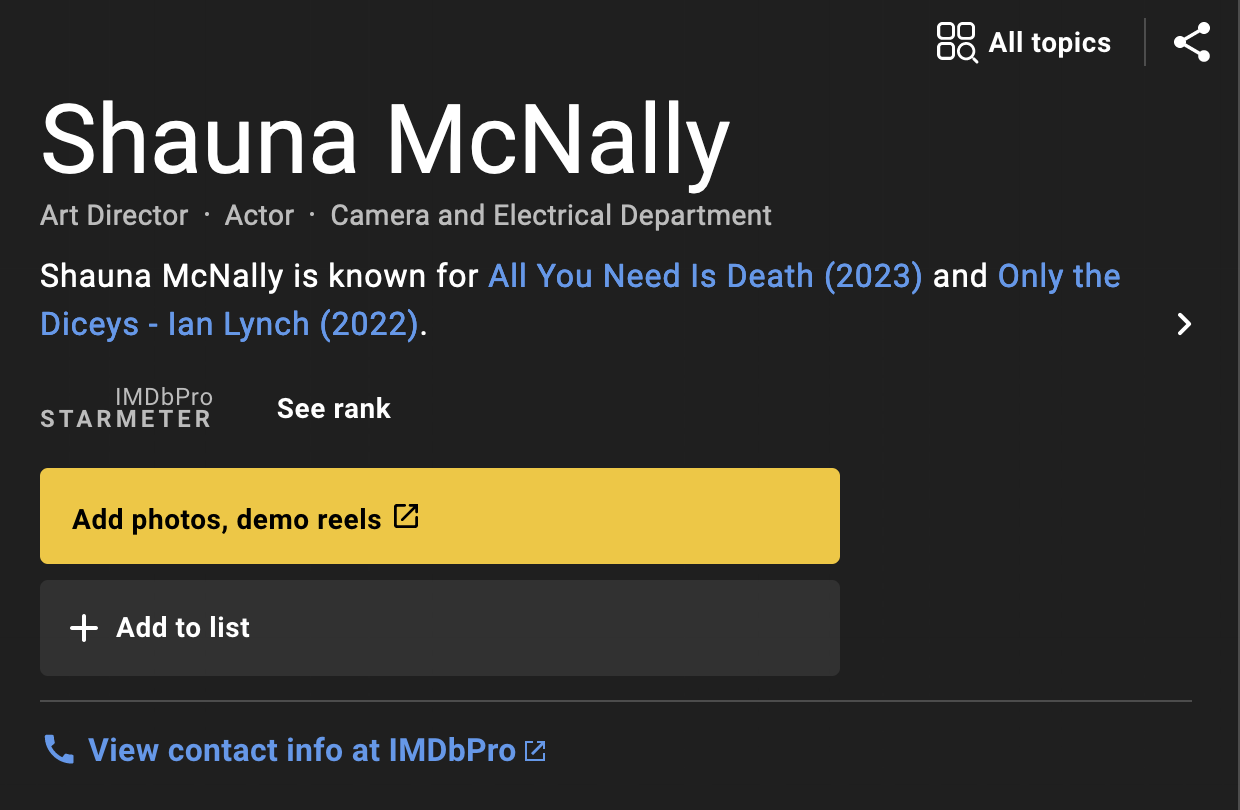The height and width of the screenshot is (810, 1240).
Task: Click the phone icon beside contact info
Action: pyautogui.click(x=58, y=749)
